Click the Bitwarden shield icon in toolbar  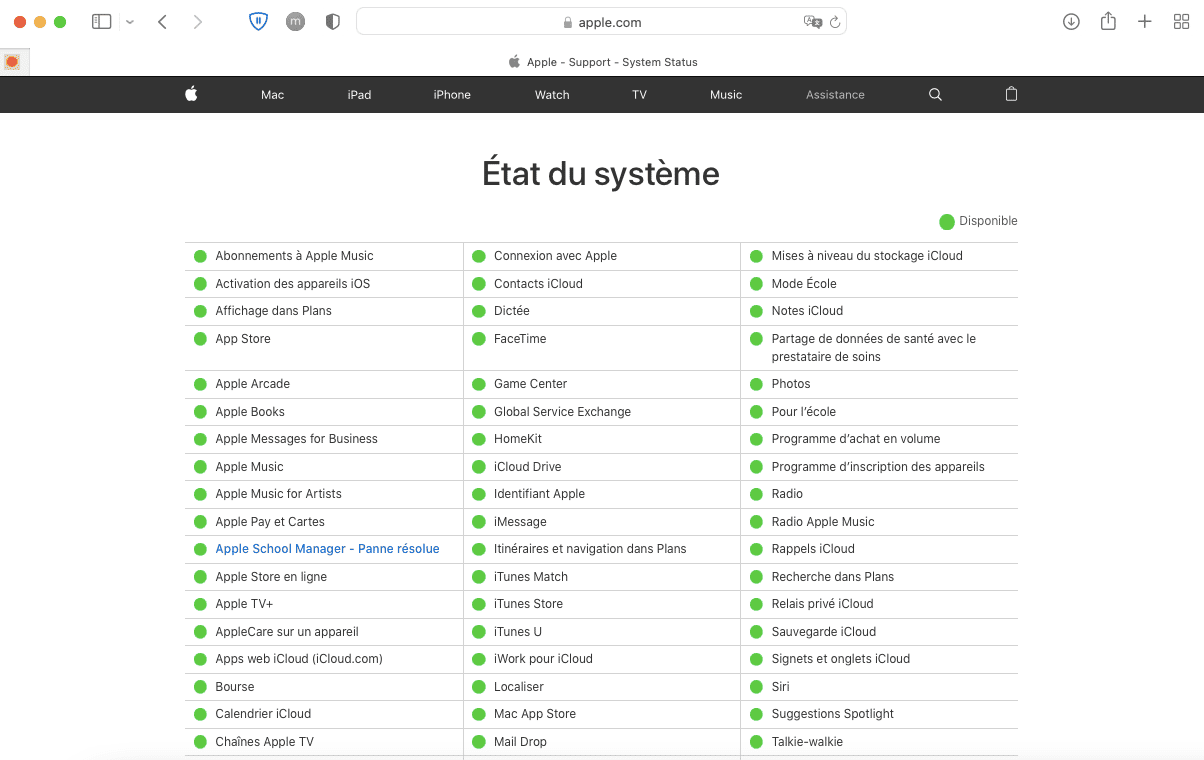(x=258, y=22)
